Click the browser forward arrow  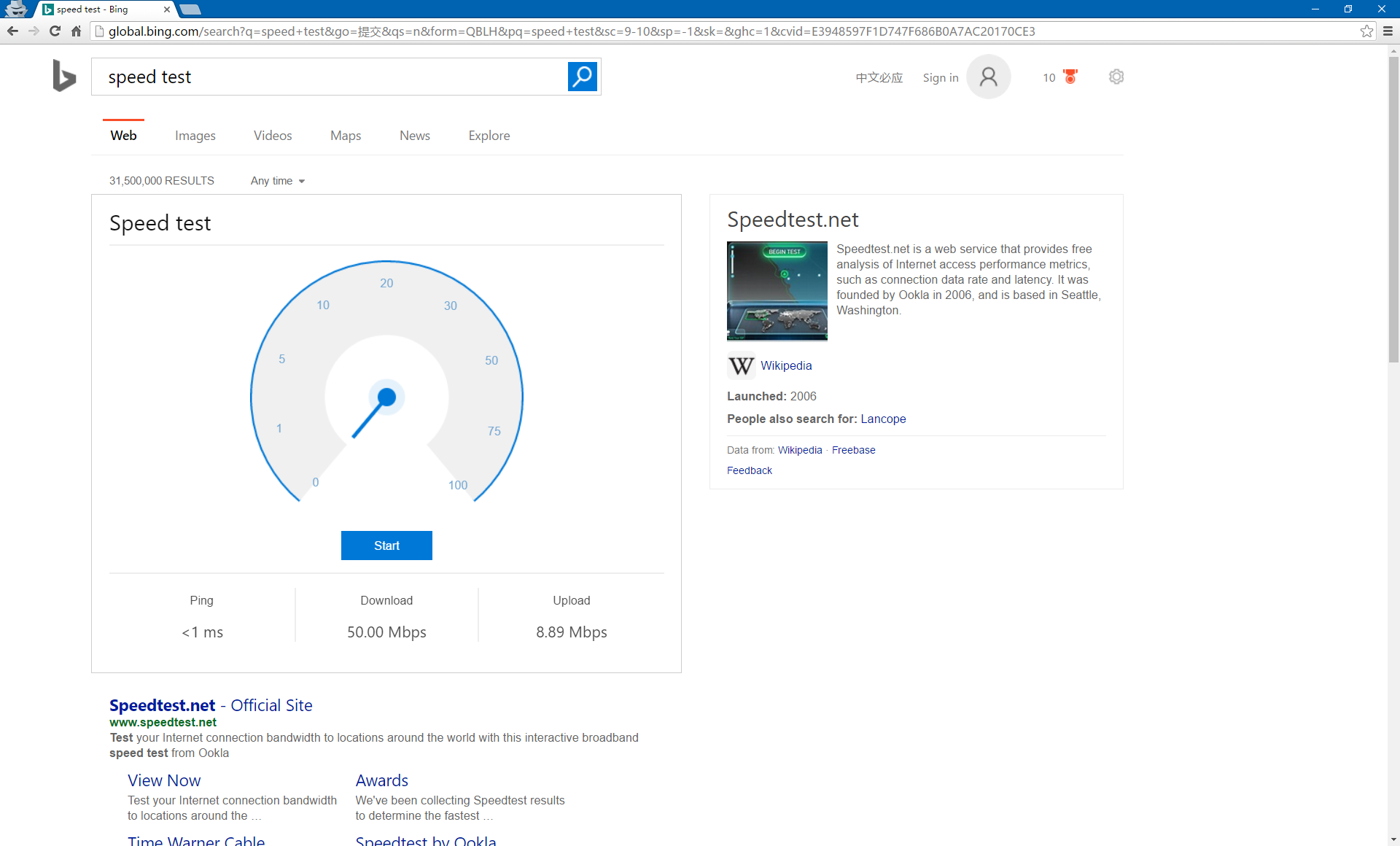click(34, 31)
